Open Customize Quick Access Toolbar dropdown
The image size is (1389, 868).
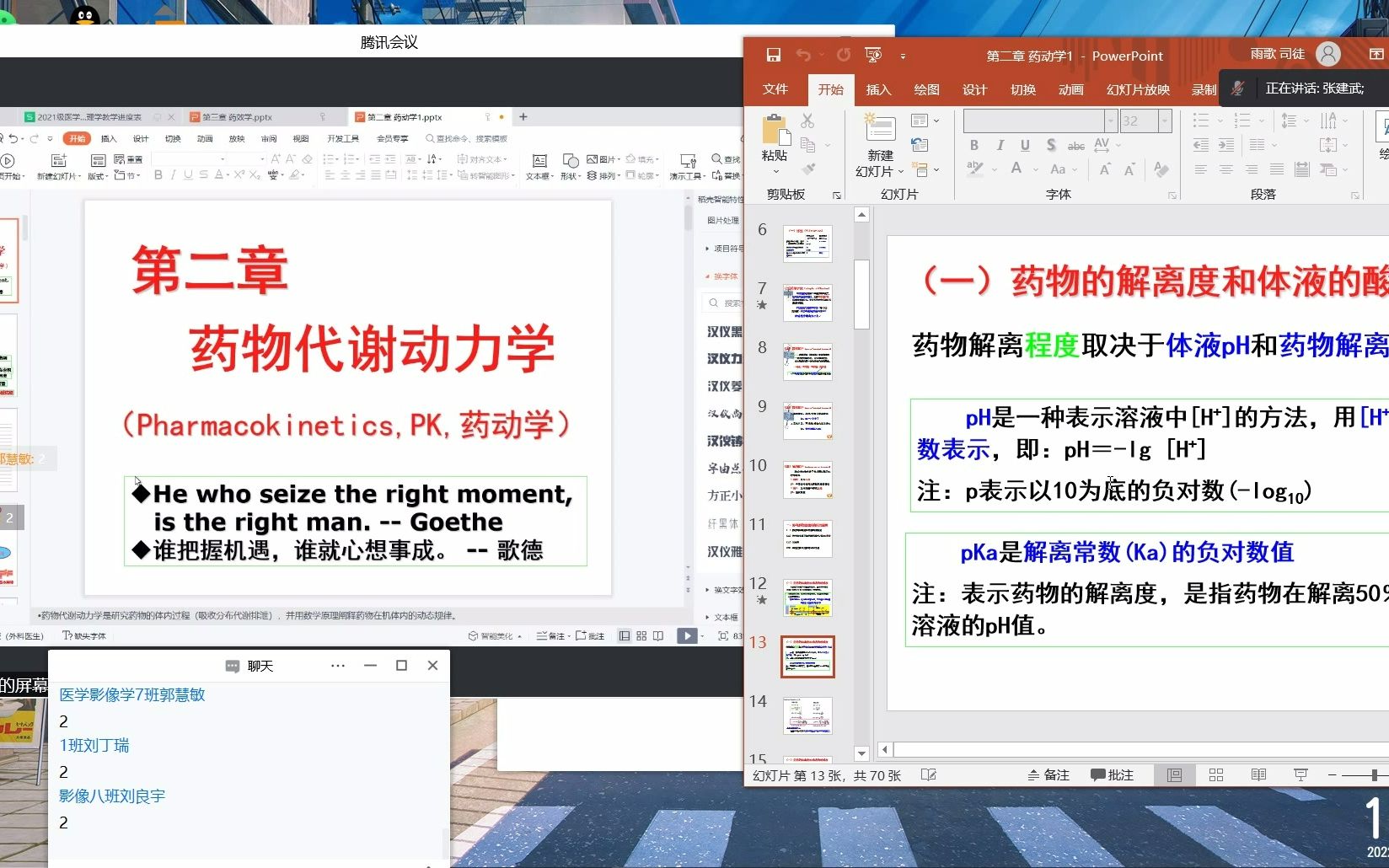pyautogui.click(x=903, y=56)
